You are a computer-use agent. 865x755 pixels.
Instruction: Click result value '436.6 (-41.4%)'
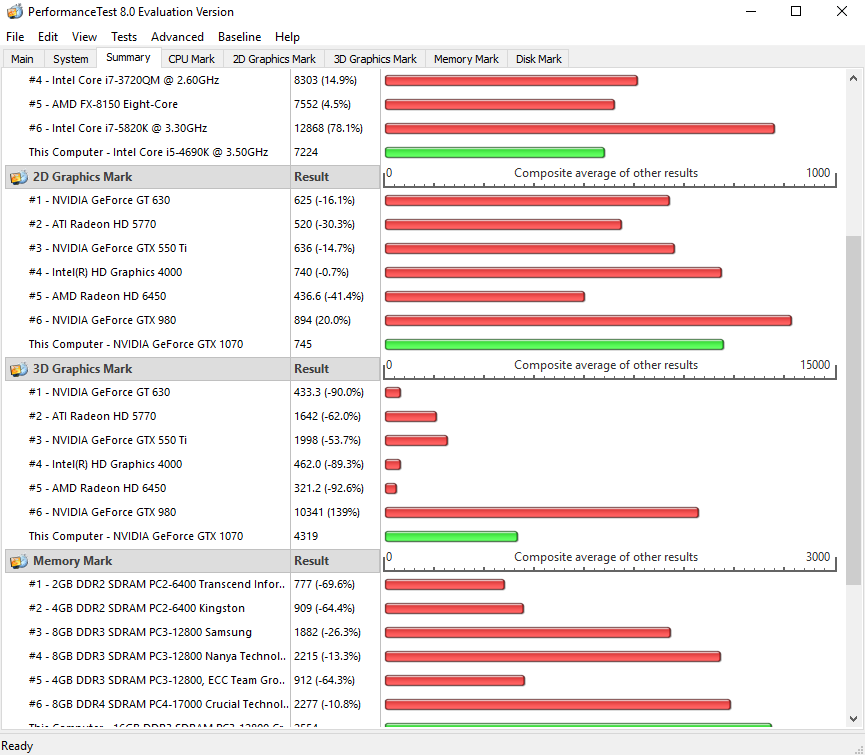[329, 296]
